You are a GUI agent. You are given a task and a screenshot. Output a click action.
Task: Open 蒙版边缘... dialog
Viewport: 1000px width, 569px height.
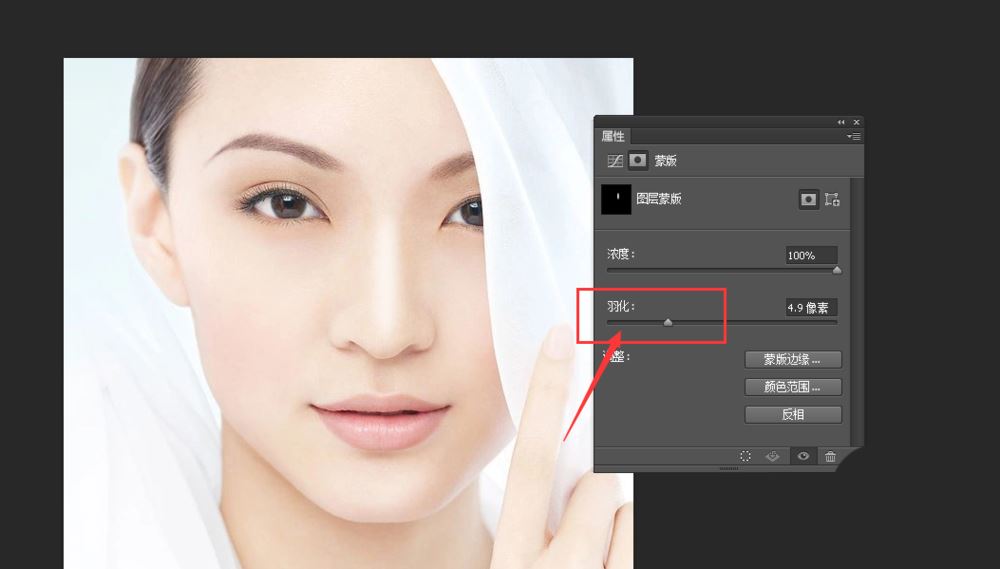[x=793, y=359]
